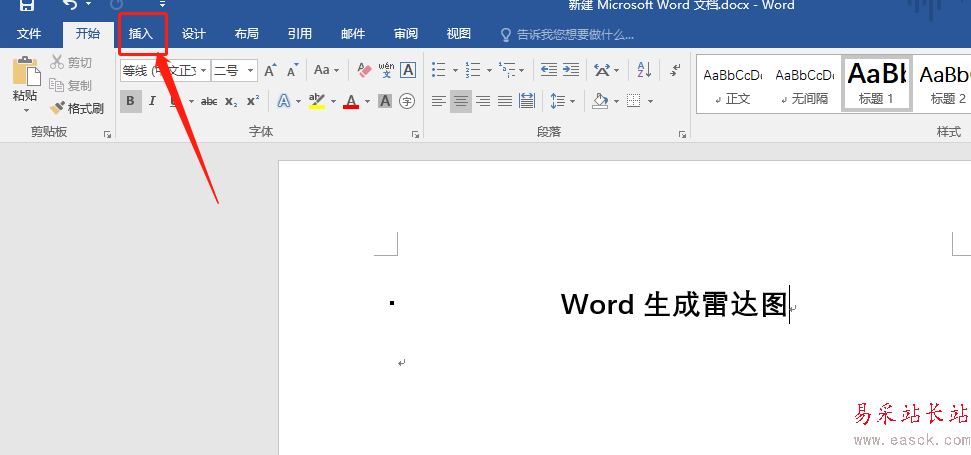Image resolution: width=971 pixels, height=455 pixels.
Task: Click the Cut (剪切) scissors command
Action: point(71,62)
